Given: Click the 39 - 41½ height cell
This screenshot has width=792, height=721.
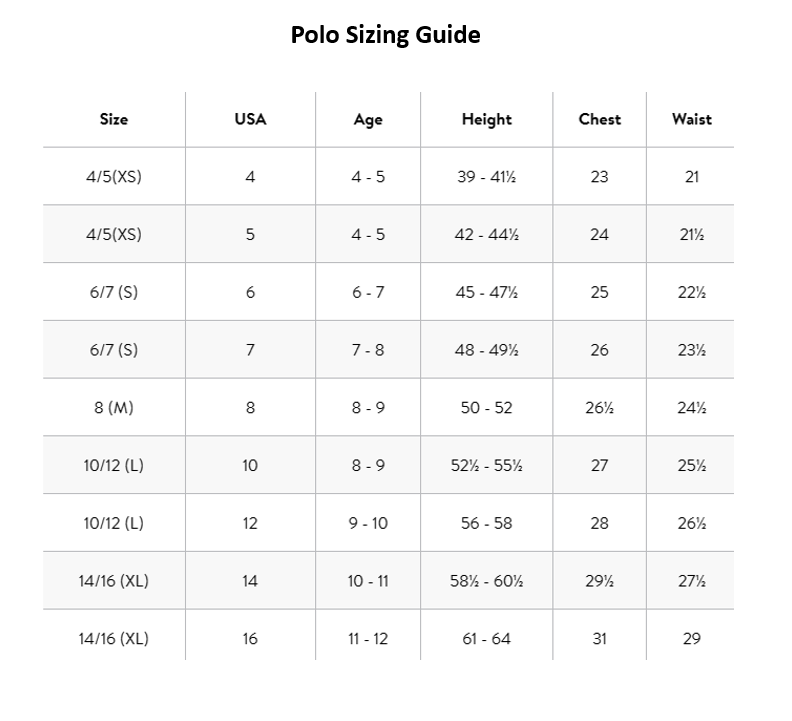Looking at the screenshot, I should [x=486, y=177].
